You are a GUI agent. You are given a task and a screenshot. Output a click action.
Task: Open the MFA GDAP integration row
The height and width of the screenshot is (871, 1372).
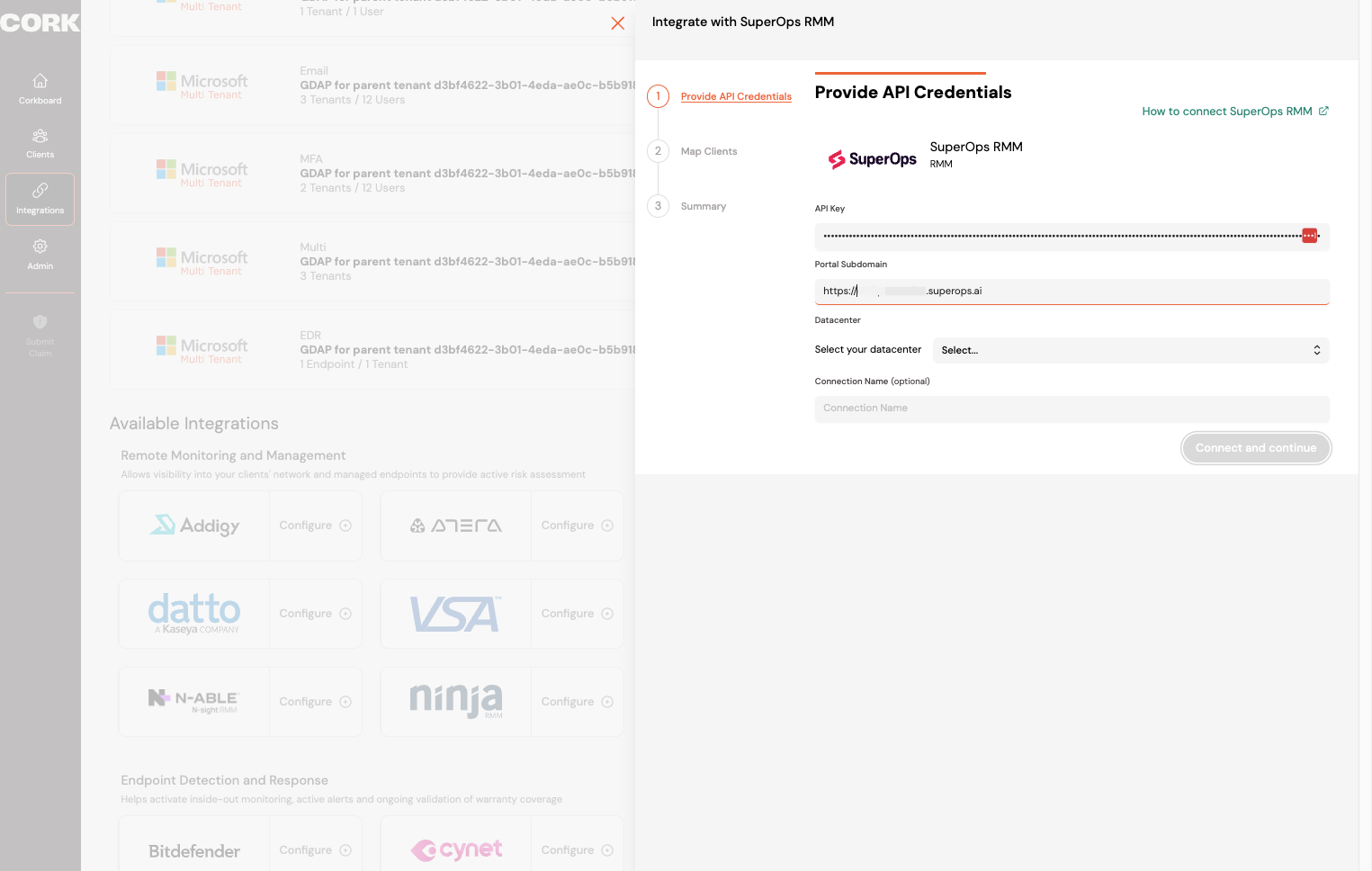(x=372, y=174)
